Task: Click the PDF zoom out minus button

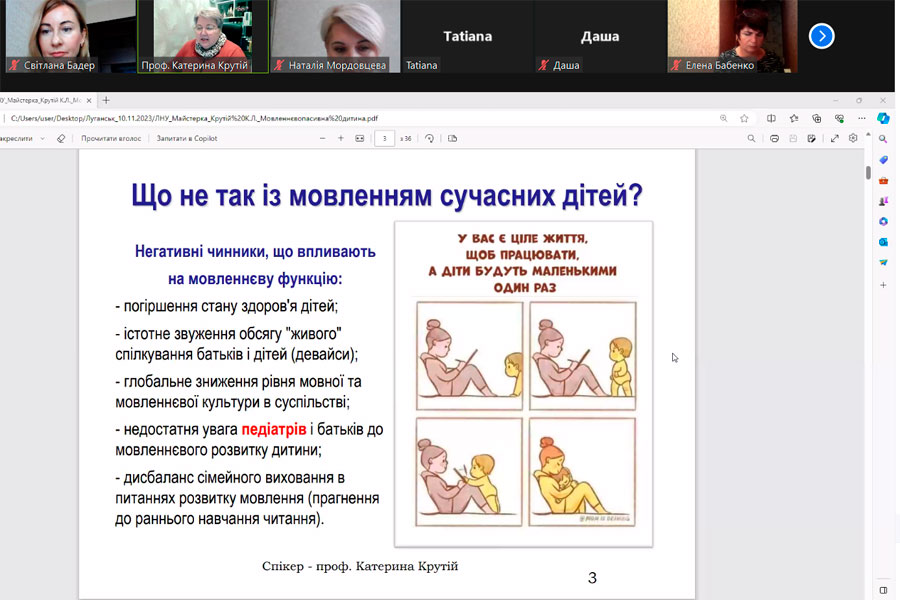Action: pyautogui.click(x=322, y=138)
